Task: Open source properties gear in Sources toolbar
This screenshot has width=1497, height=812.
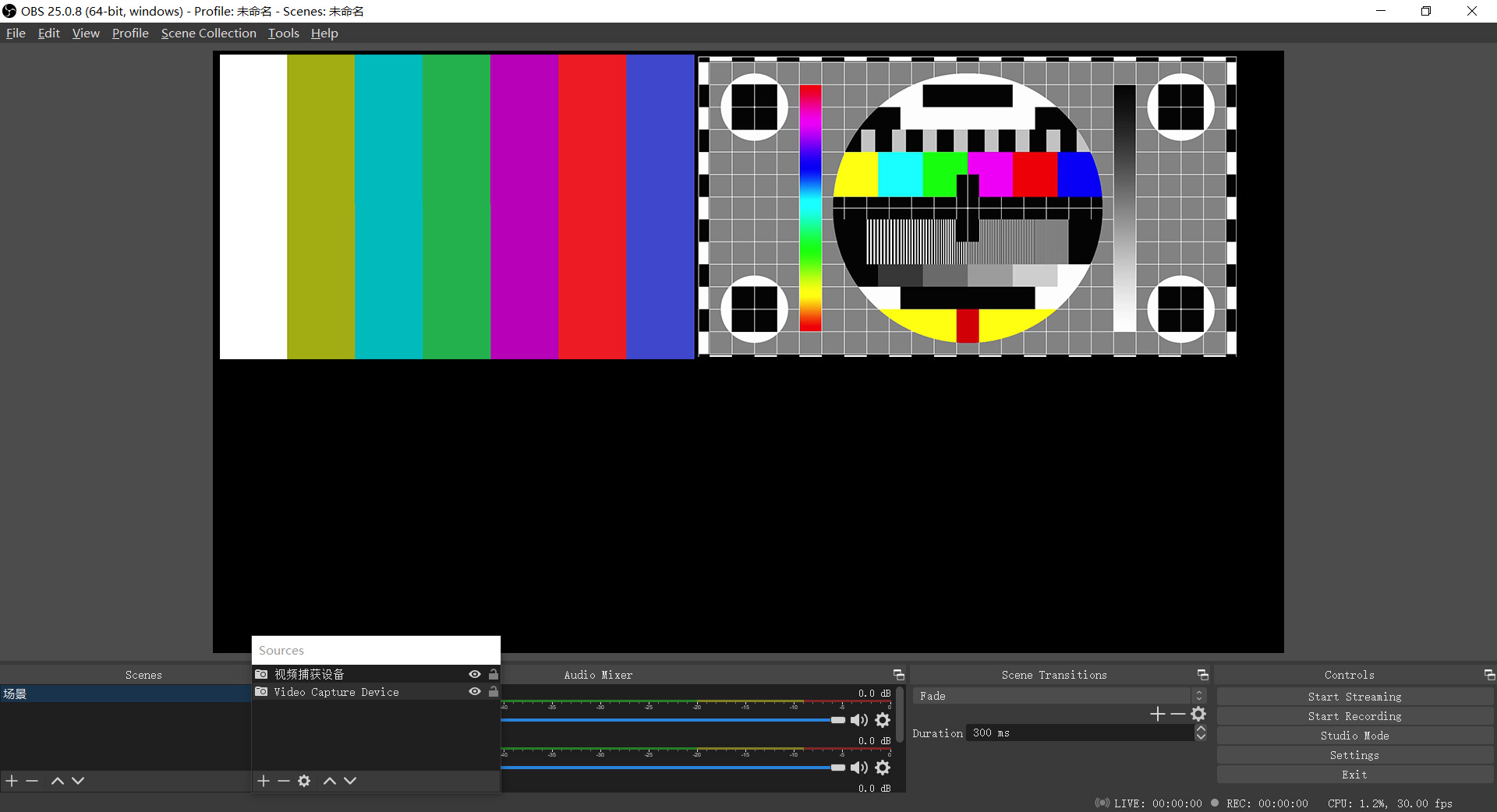Action: [x=304, y=781]
